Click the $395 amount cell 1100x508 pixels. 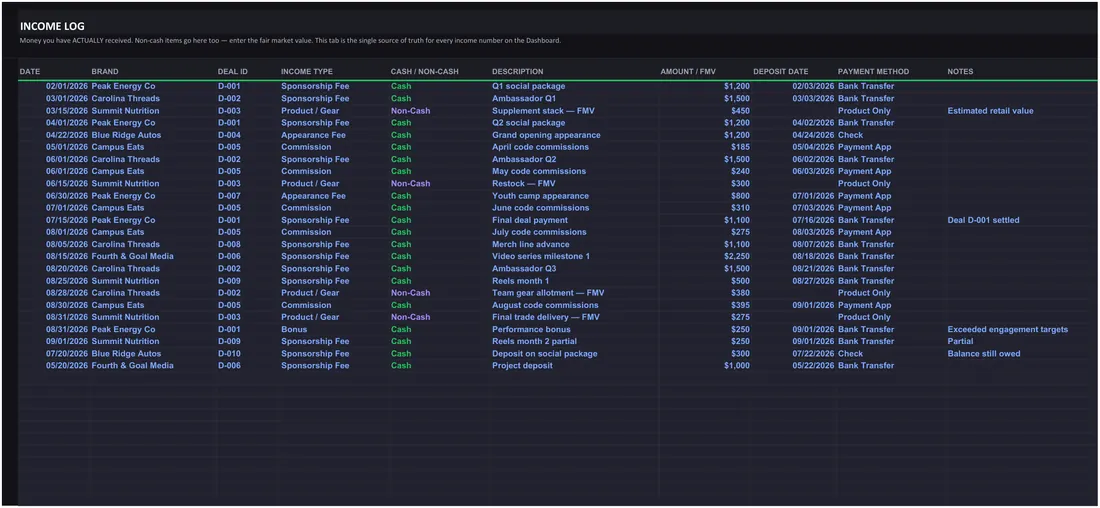(740, 305)
